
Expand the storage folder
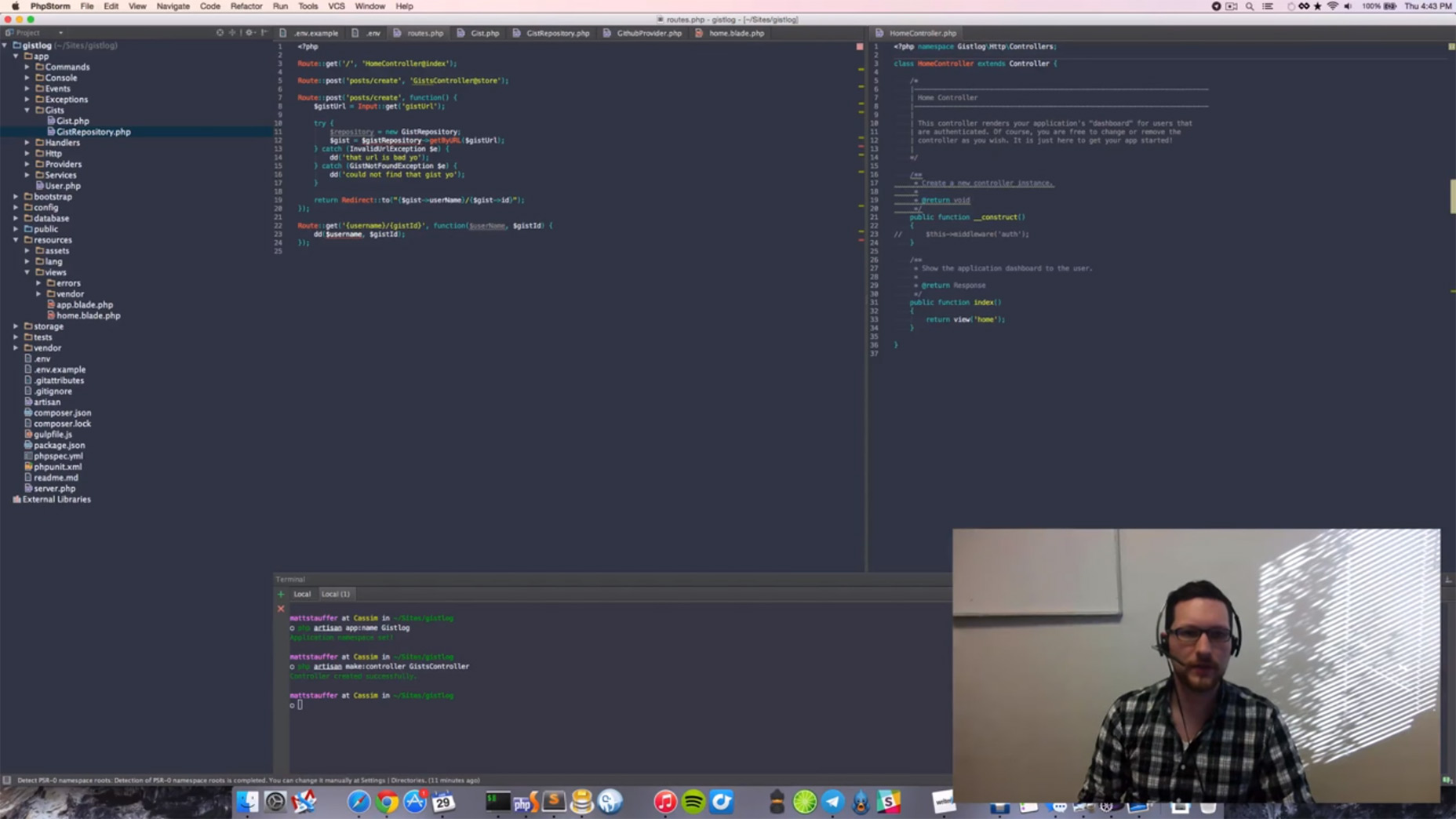click(x=16, y=326)
